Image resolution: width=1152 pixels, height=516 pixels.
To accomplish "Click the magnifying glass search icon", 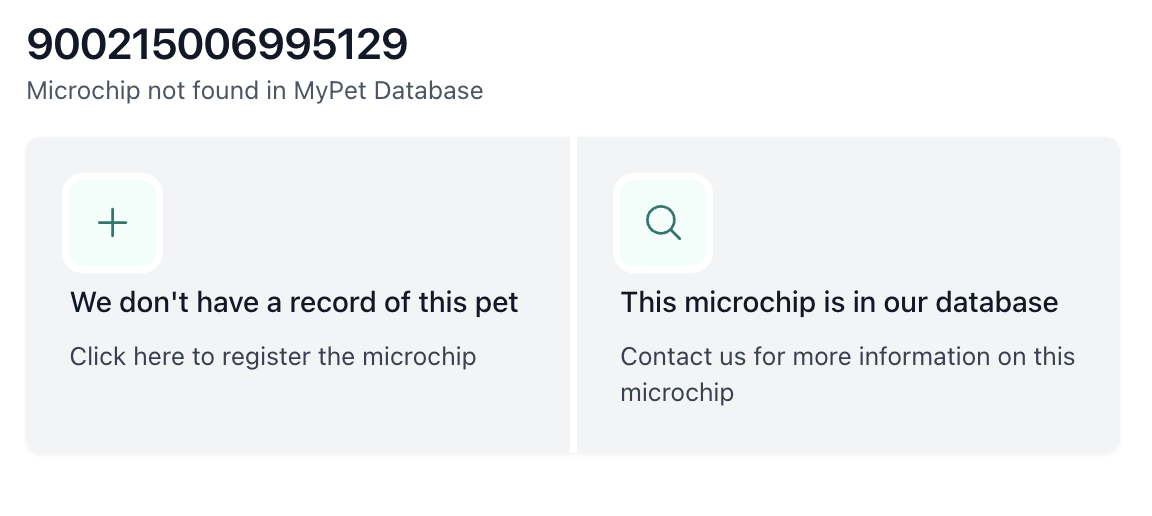I will click(x=663, y=223).
